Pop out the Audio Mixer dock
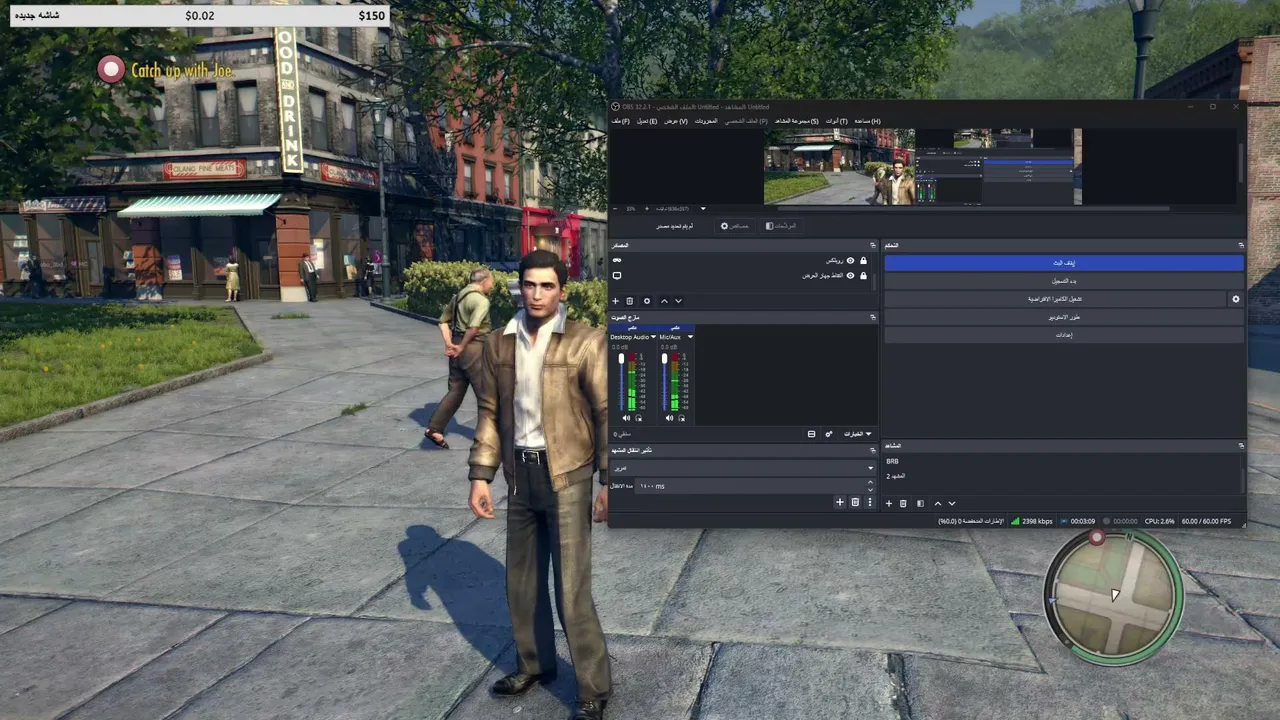 coord(873,317)
